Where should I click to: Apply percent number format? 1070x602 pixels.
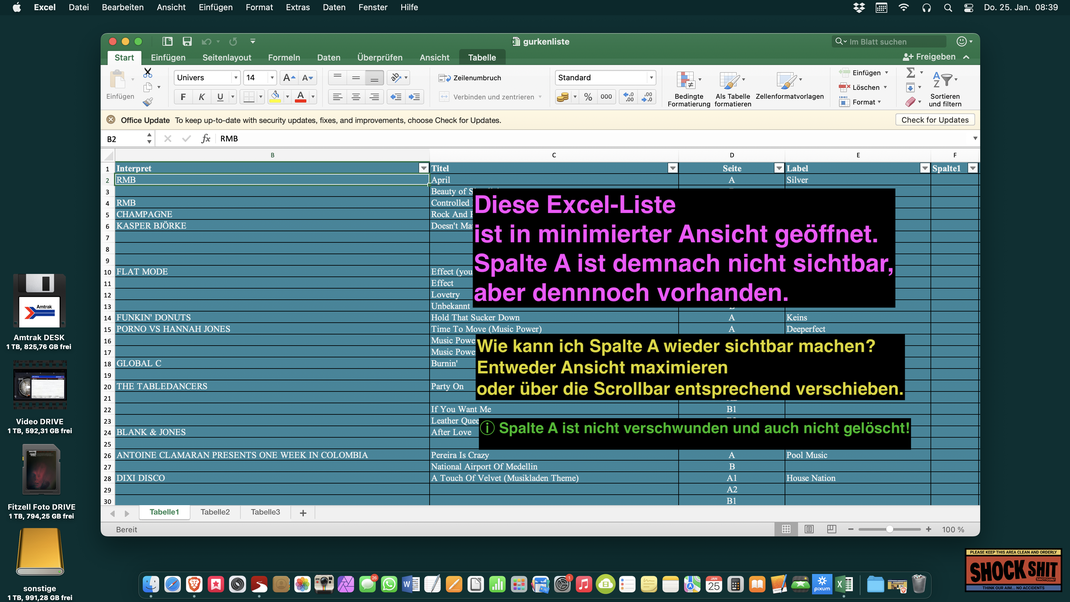point(588,97)
